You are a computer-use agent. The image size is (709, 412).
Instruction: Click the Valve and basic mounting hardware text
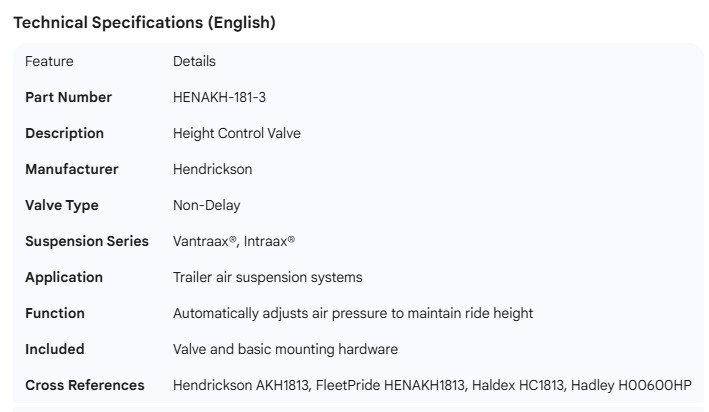285,349
